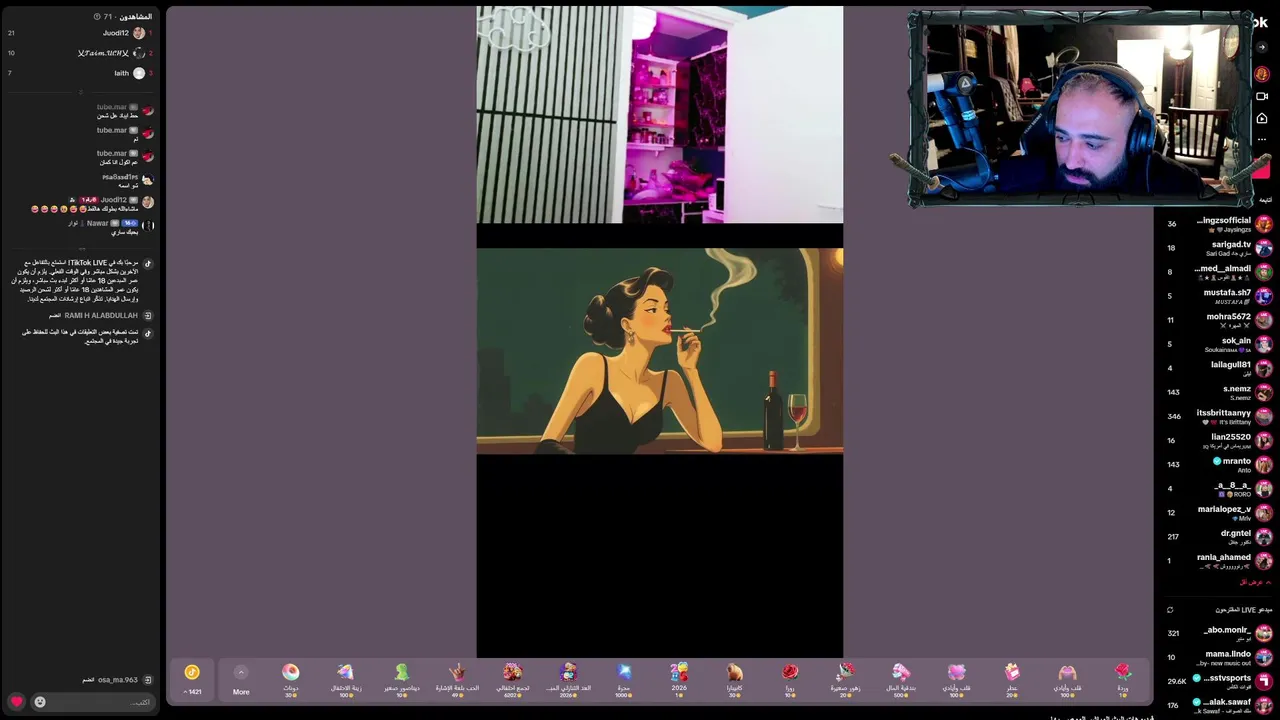The height and width of the screenshot is (720, 1280).
Task: Open s.nemz live channel
Action: pos(1218,392)
